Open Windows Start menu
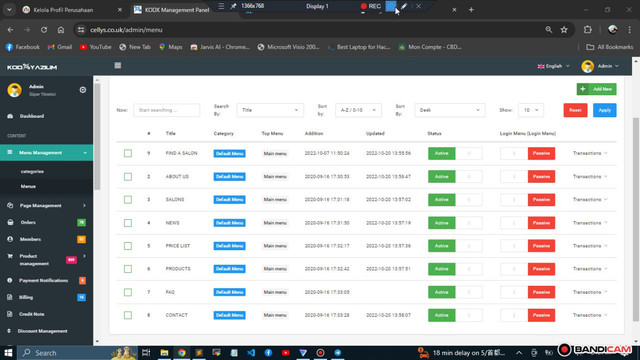The width and height of the screenshot is (640, 360). tap(8, 353)
